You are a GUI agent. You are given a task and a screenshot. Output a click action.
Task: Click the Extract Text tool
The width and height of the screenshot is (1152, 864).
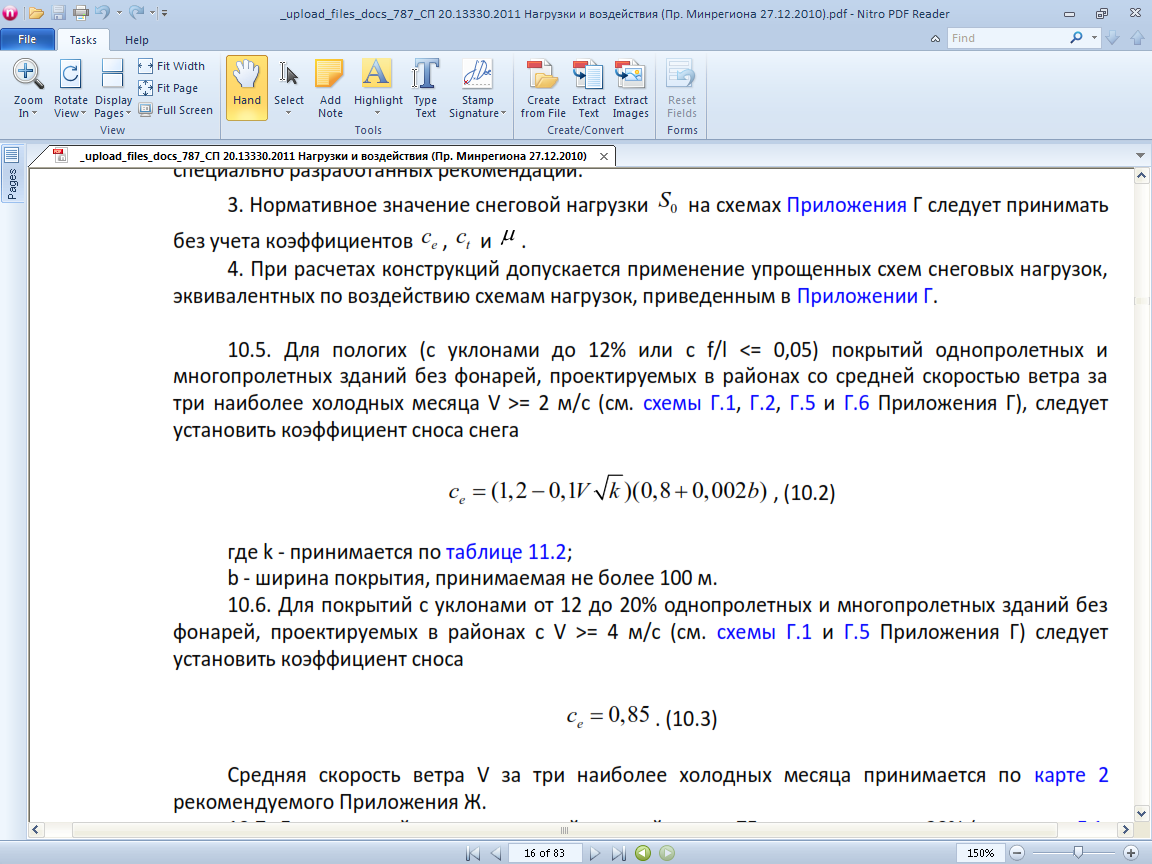pyautogui.click(x=588, y=88)
